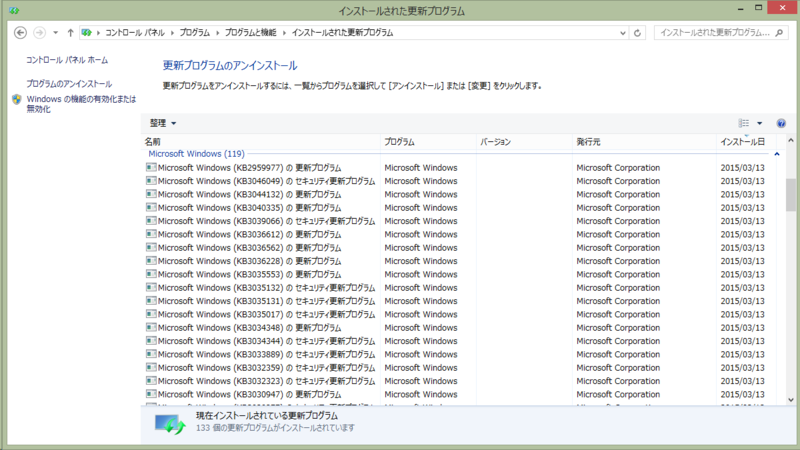Sort by 名前 column header
Viewport: 800px width, 450px height.
(260, 141)
